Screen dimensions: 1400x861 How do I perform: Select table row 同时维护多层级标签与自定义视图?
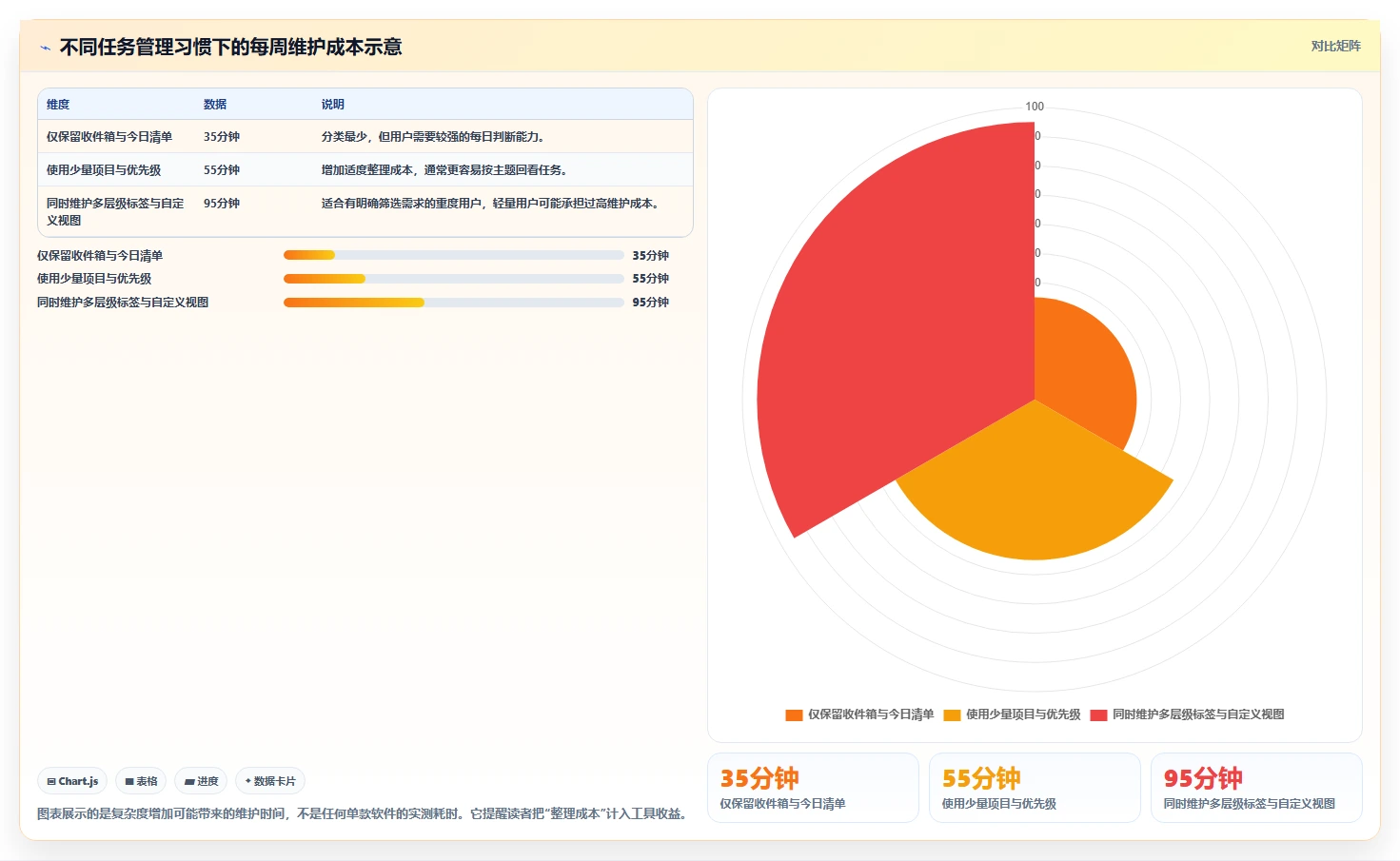click(x=365, y=211)
